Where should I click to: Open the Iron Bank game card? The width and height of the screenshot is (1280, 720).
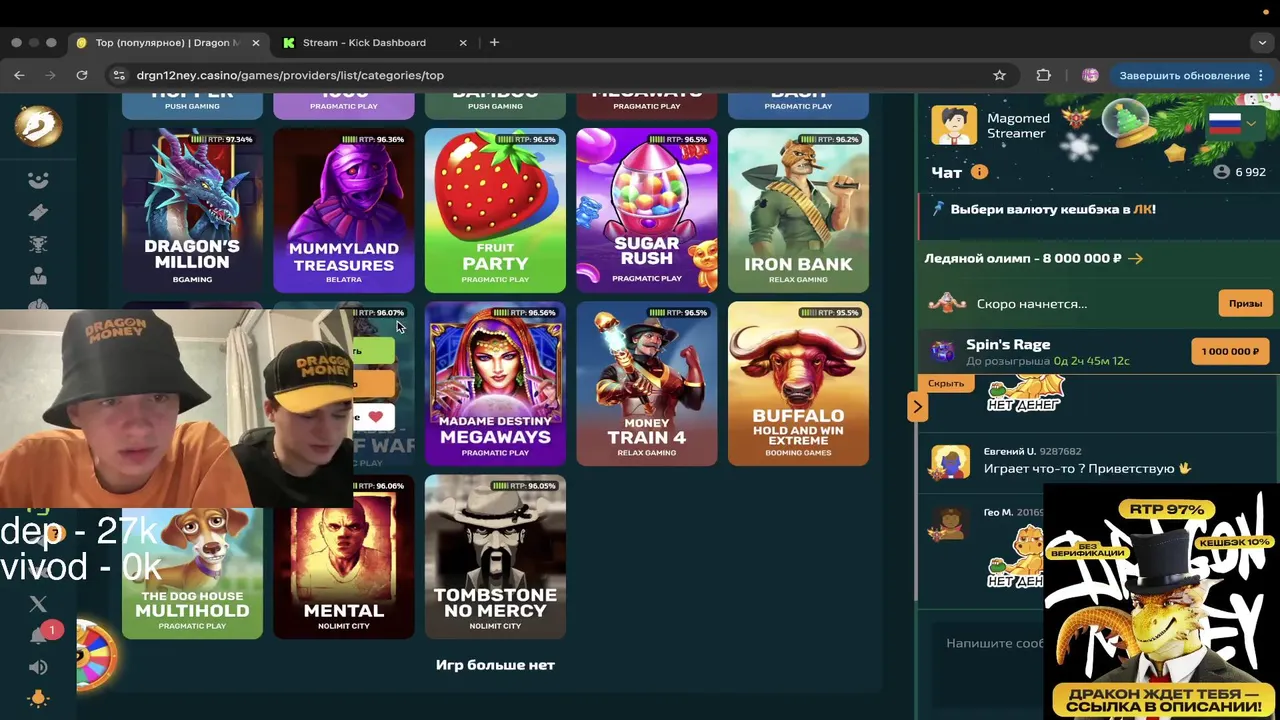tap(798, 210)
